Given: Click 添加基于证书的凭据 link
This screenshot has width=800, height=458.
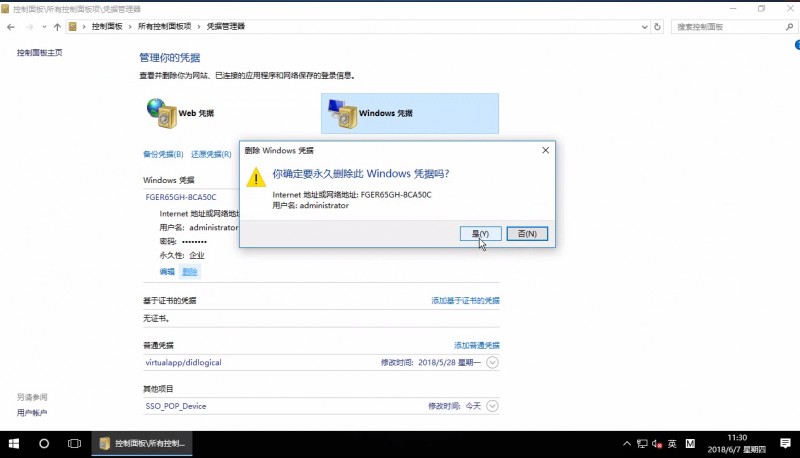Looking at the screenshot, I should [x=465, y=300].
